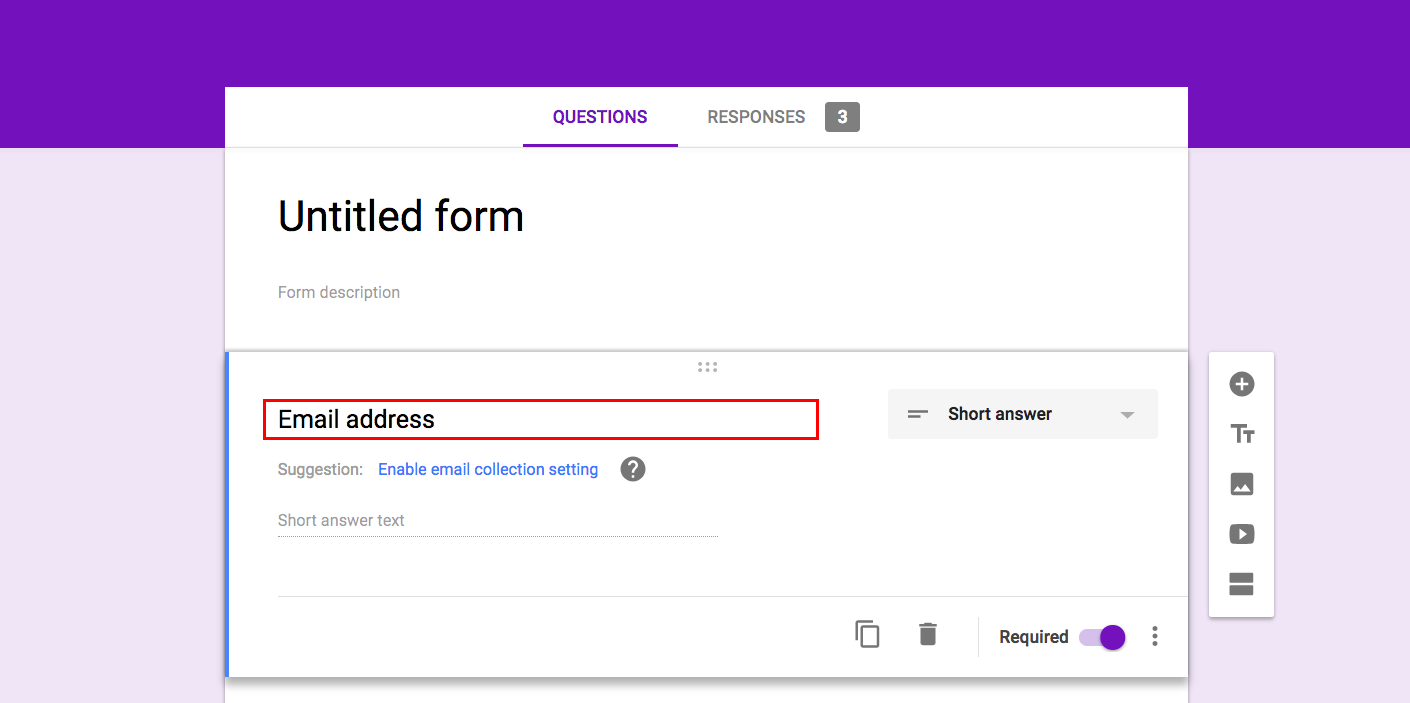Delete question with trash icon

[x=928, y=634]
